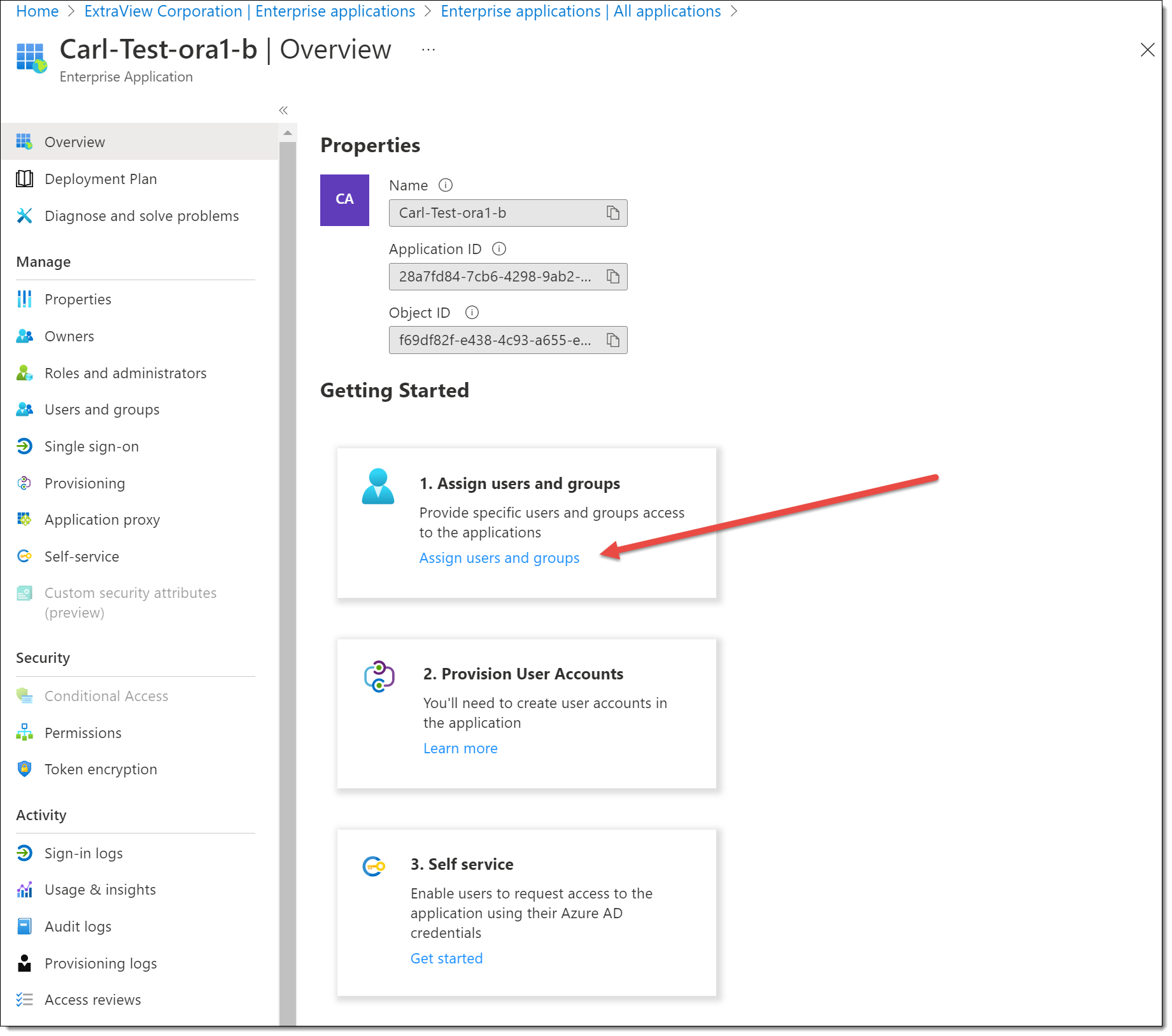Click the Deployment Plan book icon
The height and width of the screenshot is (1036, 1172).
coord(24,179)
